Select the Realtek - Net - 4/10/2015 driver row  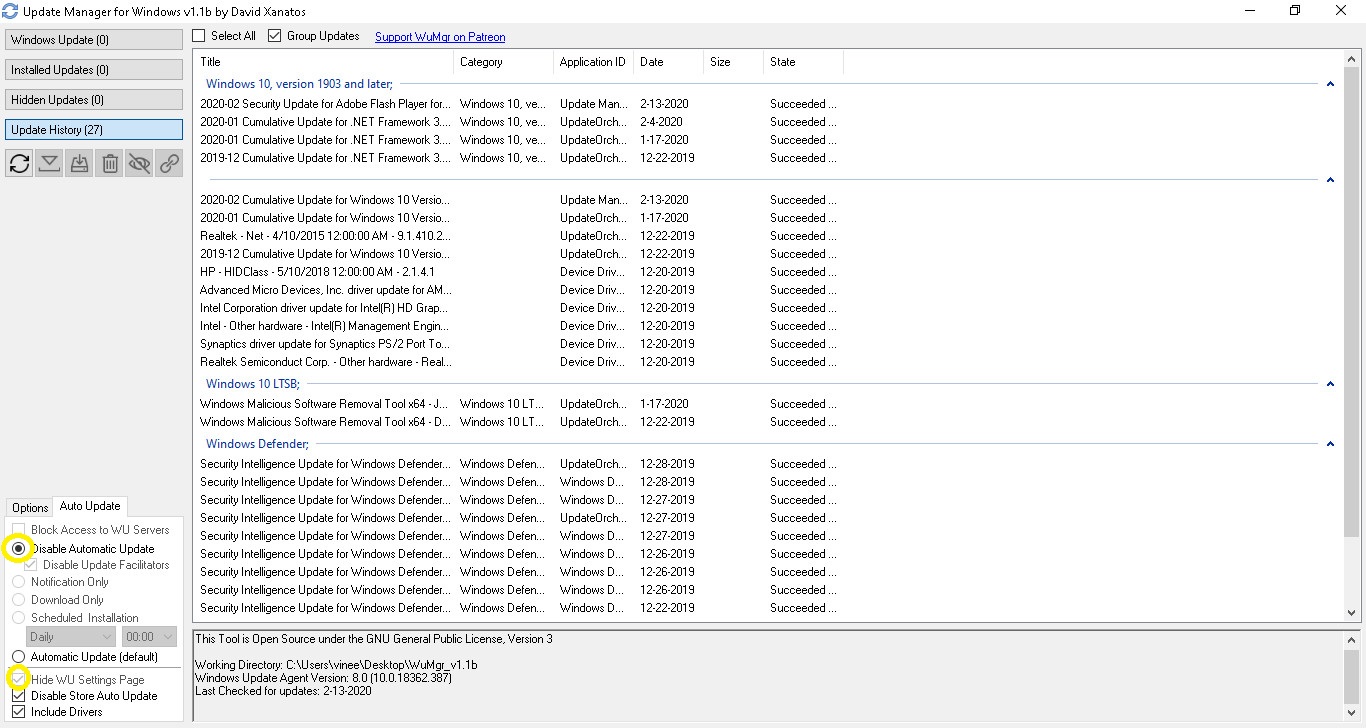coord(518,236)
